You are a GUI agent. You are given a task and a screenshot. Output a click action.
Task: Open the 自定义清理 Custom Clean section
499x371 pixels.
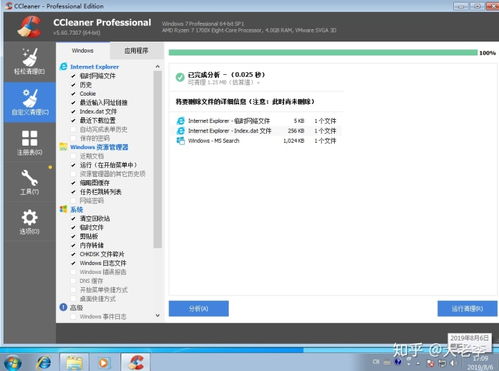pos(30,102)
